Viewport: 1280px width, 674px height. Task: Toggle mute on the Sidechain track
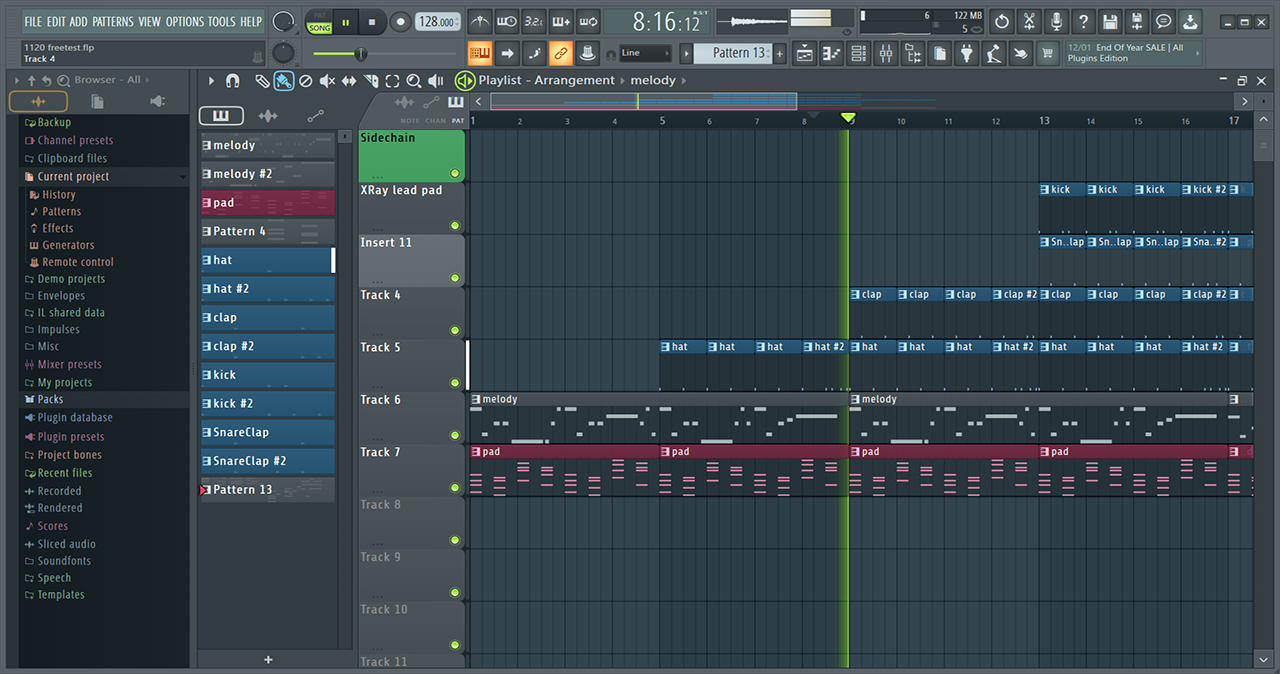pos(455,173)
